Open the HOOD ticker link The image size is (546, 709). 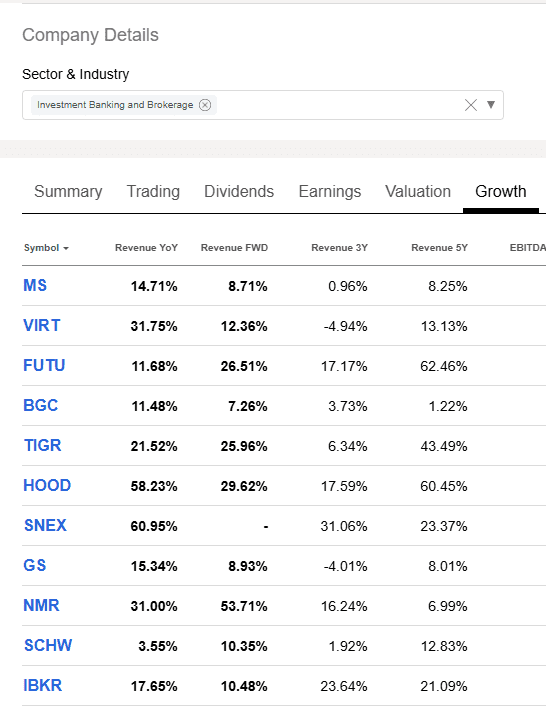(x=47, y=486)
